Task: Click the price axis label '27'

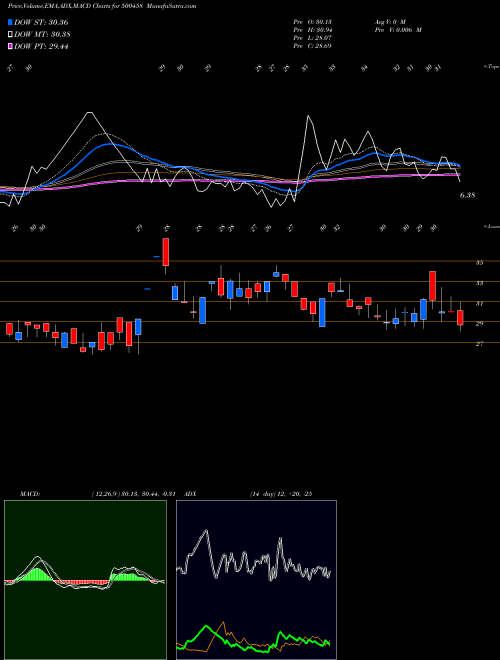Action: [x=479, y=344]
